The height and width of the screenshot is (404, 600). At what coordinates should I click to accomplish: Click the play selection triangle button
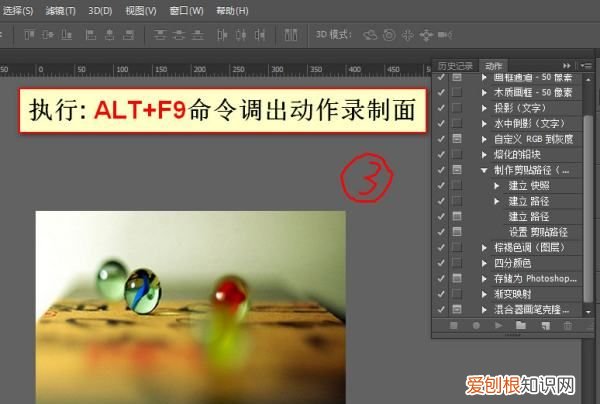(x=499, y=326)
